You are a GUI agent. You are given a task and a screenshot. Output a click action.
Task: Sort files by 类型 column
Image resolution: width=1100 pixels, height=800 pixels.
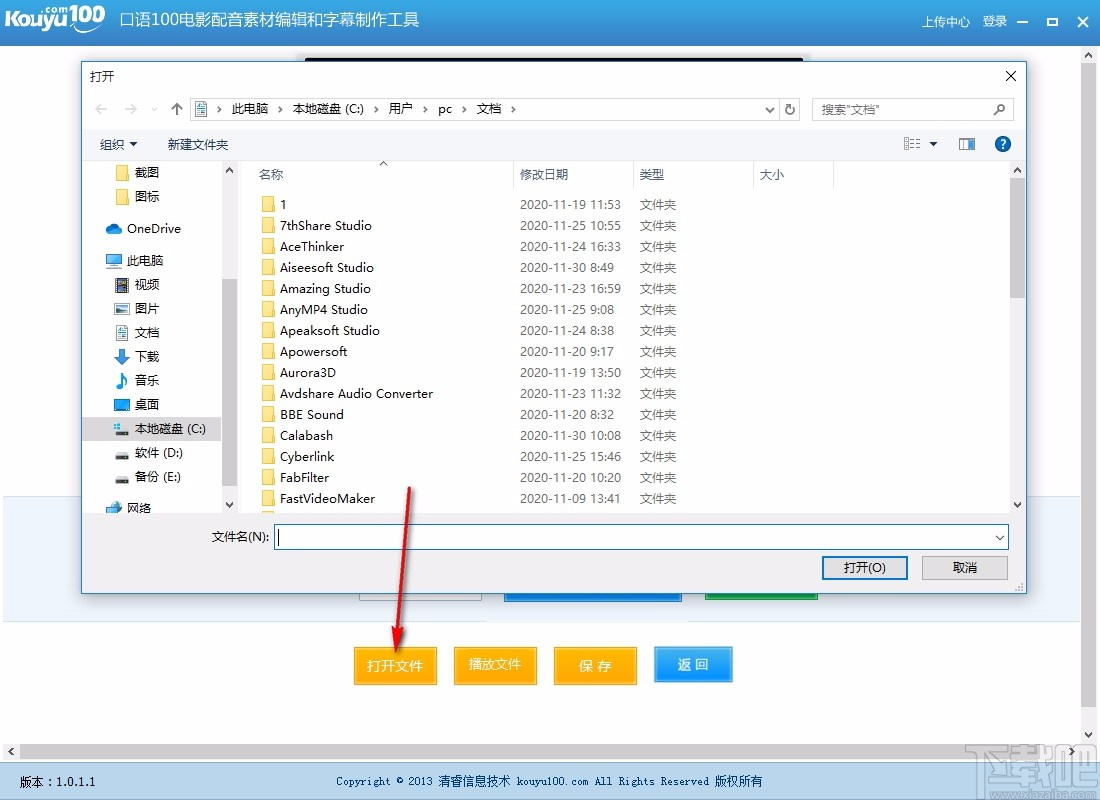(652, 175)
